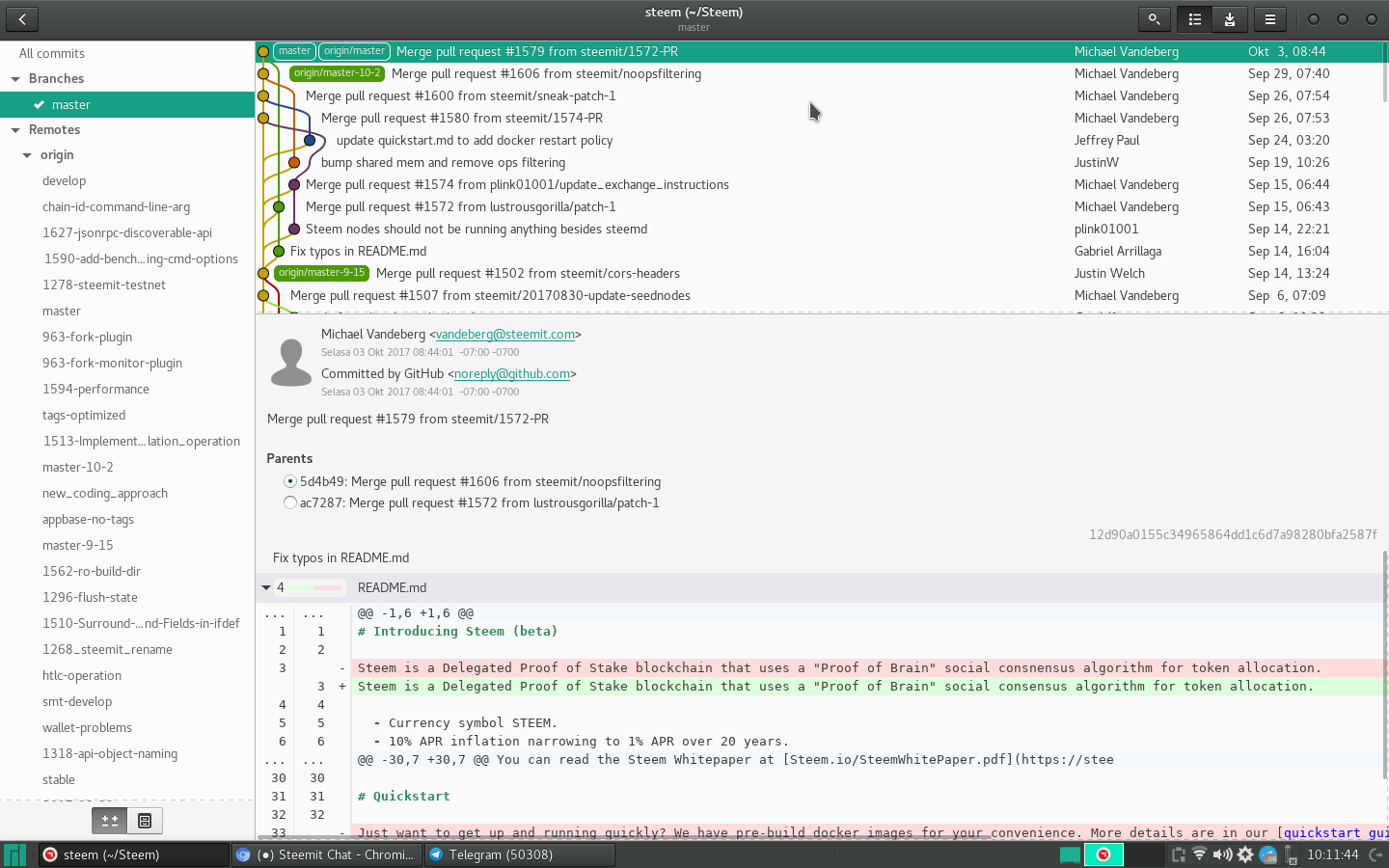Click the origin/master-9-15 ref label
Screen dimensions: 1389x868
pyautogui.click(x=322, y=273)
